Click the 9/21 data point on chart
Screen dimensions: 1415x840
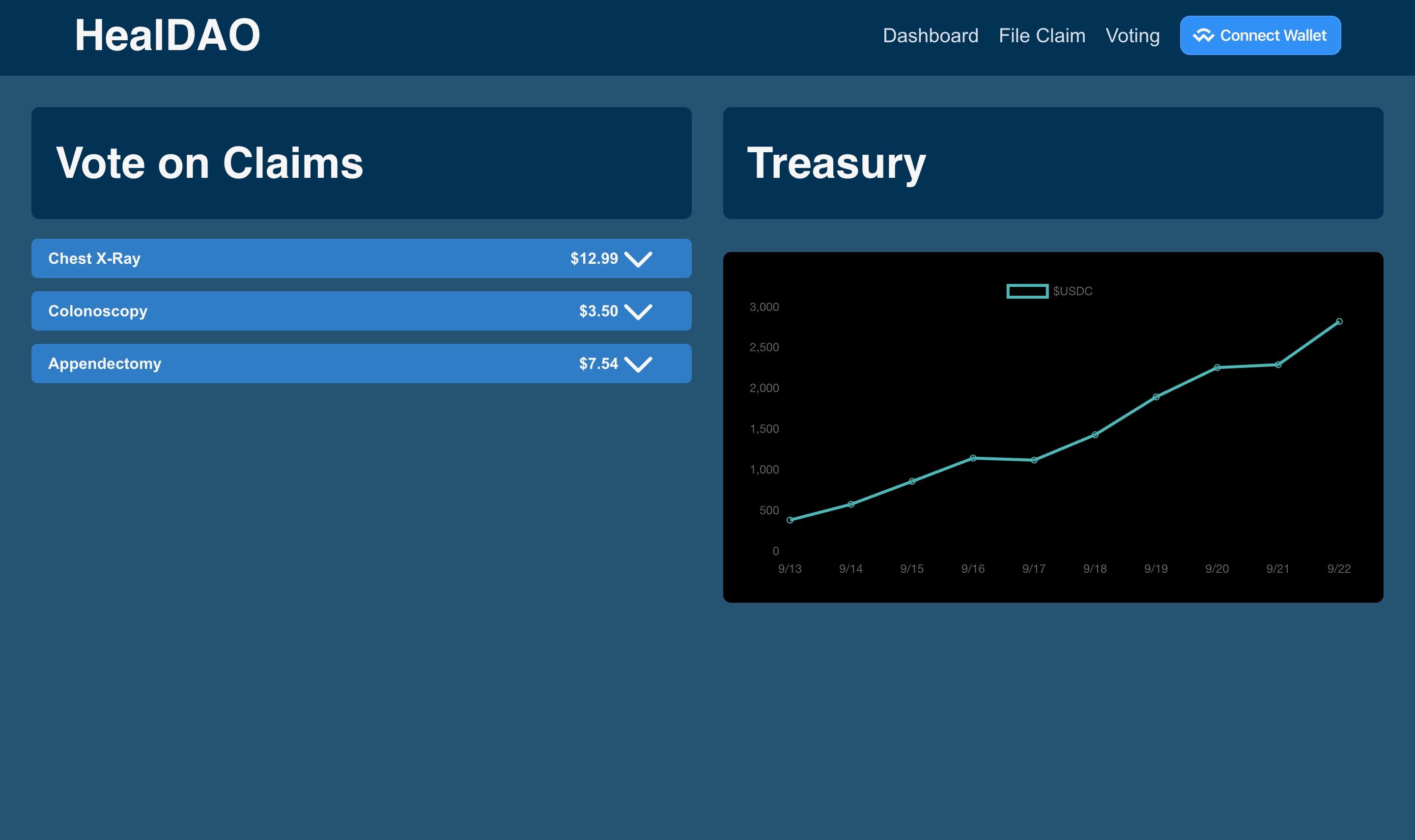[x=1278, y=365]
